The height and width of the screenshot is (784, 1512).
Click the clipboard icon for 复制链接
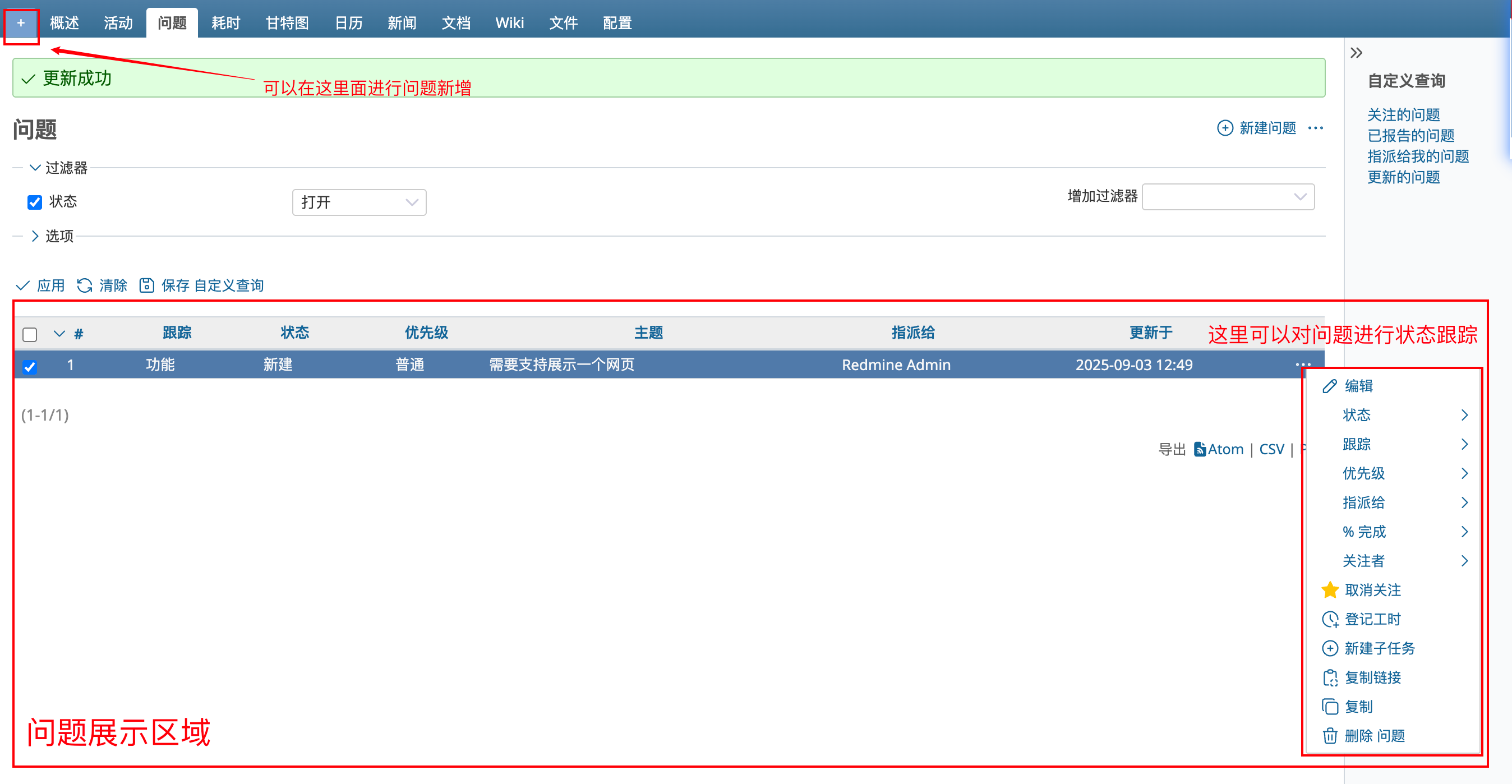tap(1330, 678)
